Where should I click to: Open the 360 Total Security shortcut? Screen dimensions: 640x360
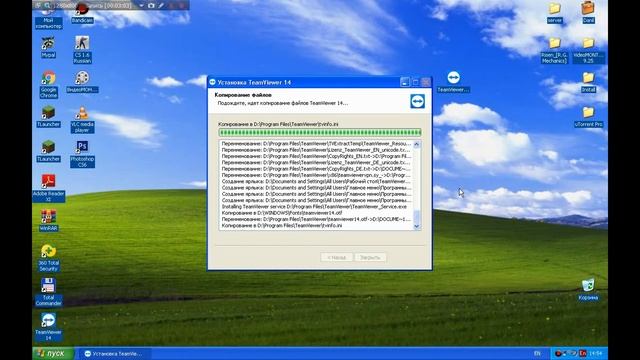(48, 258)
